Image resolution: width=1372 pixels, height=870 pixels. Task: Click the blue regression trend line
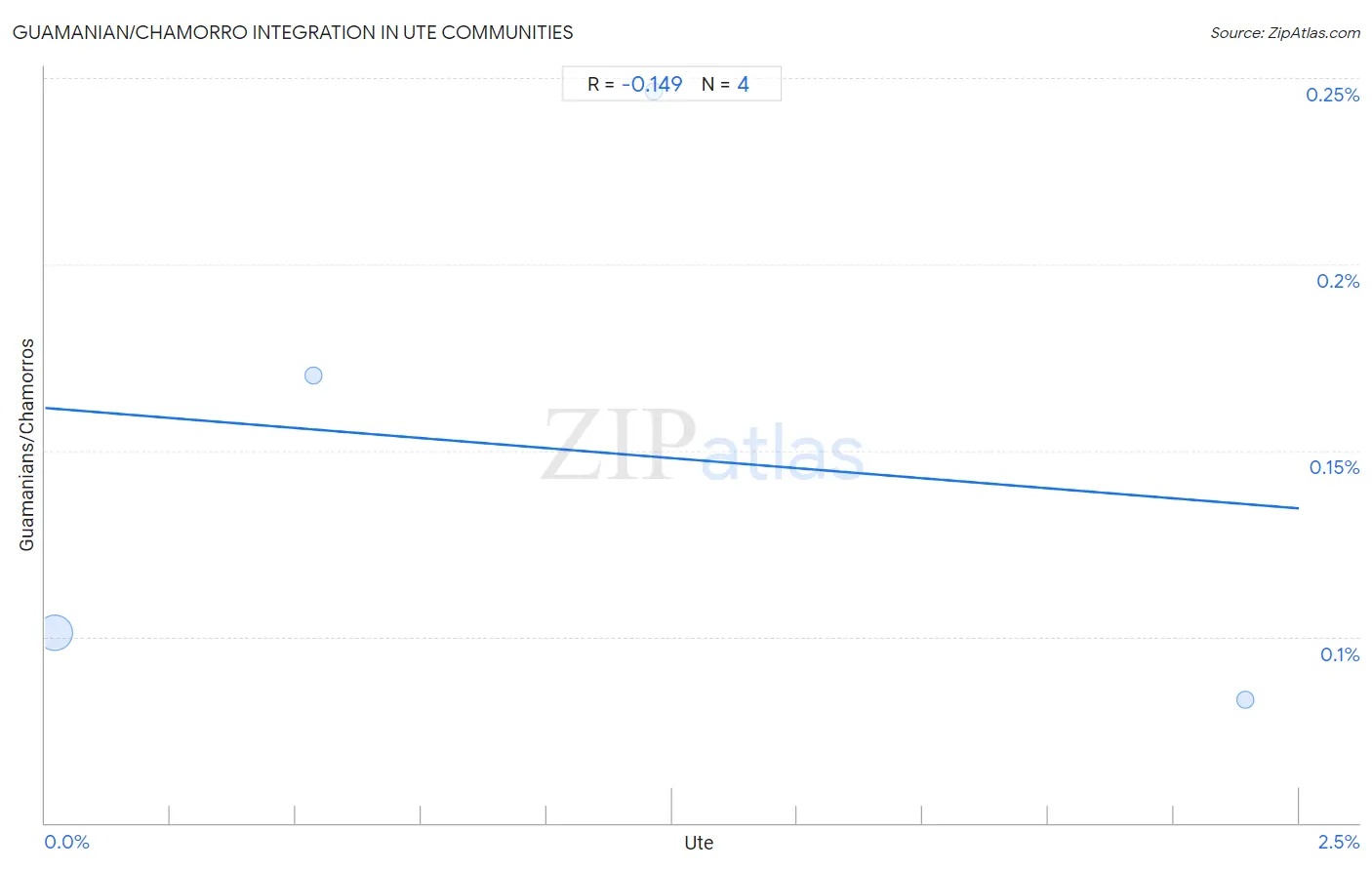[670, 457]
